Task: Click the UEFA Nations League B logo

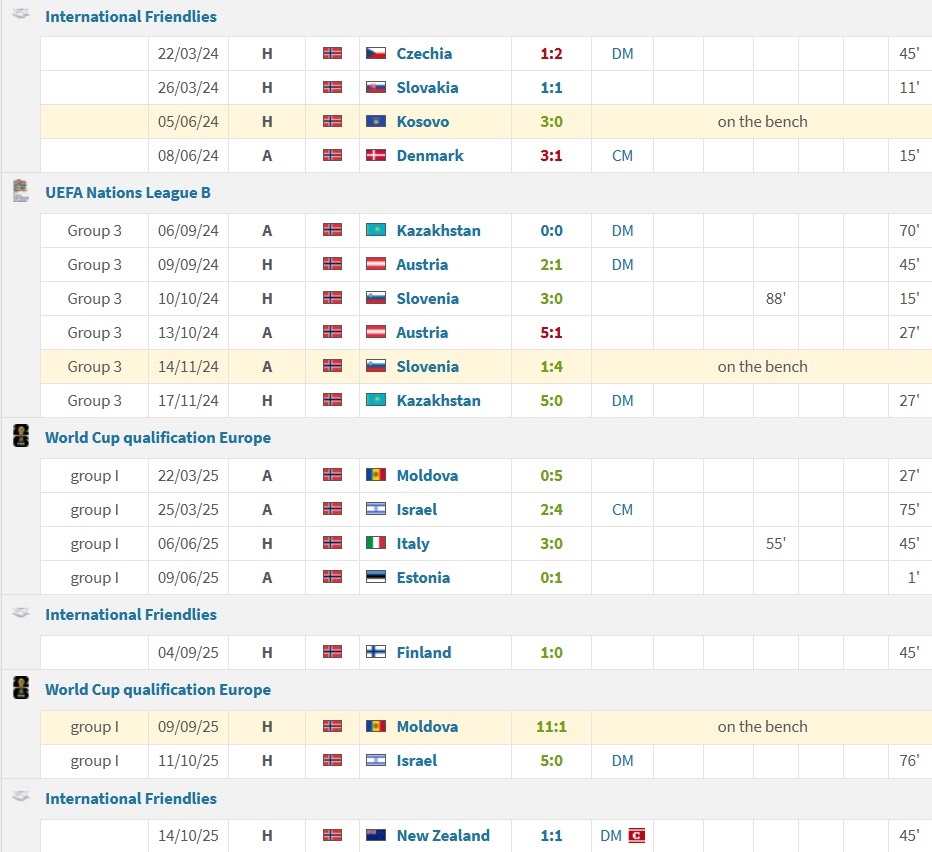Action: 21,191
